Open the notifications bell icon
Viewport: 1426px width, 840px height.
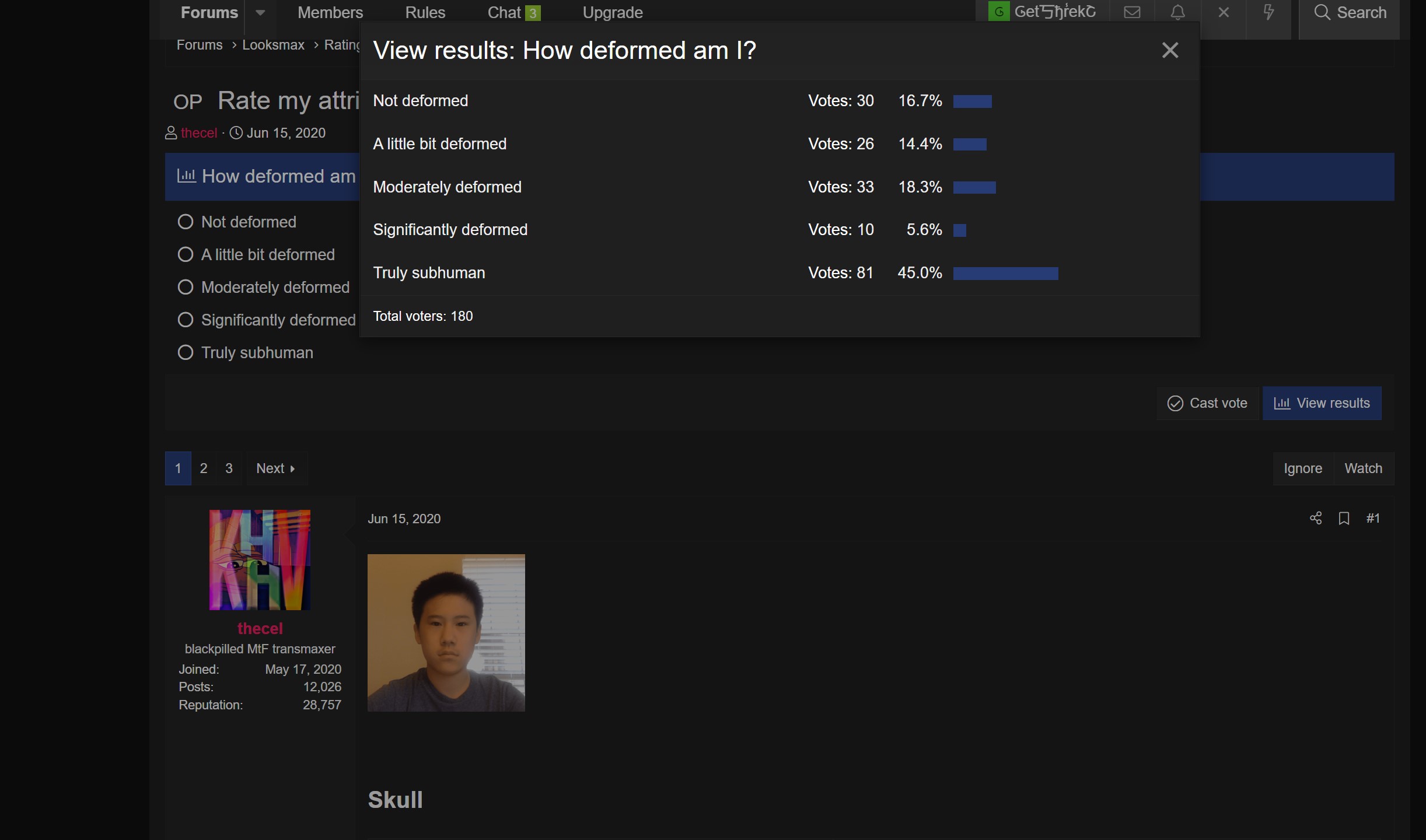pos(1178,12)
